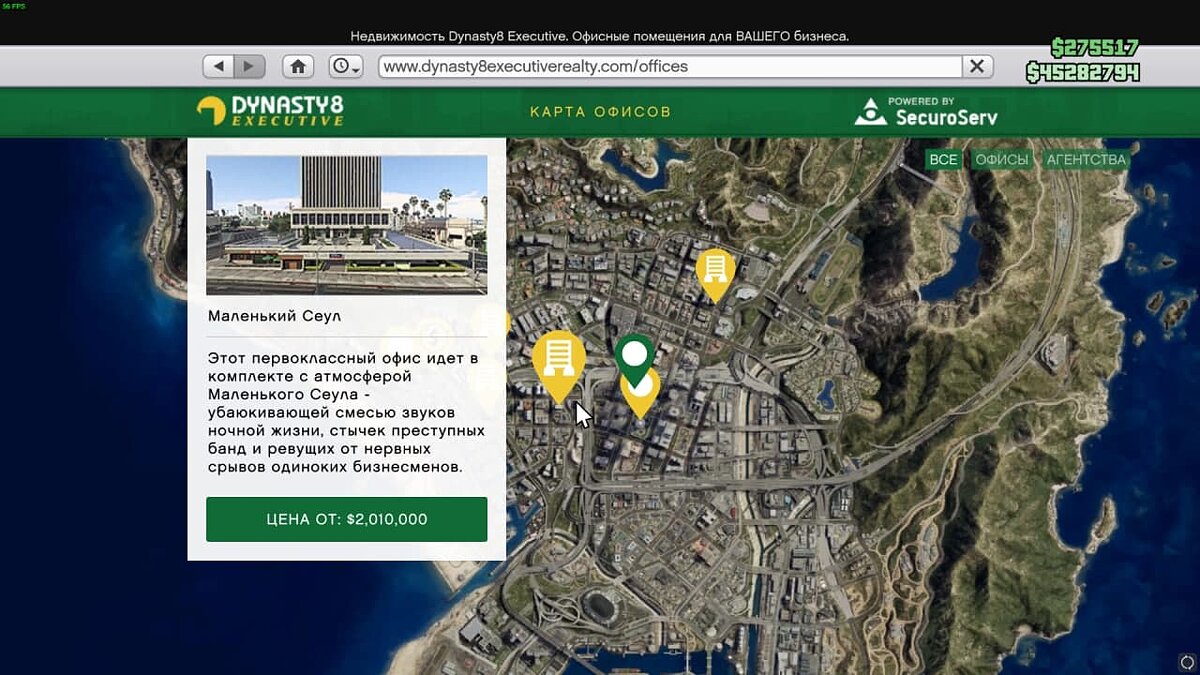
Task: Click the browser back arrow button
Action: (218, 66)
